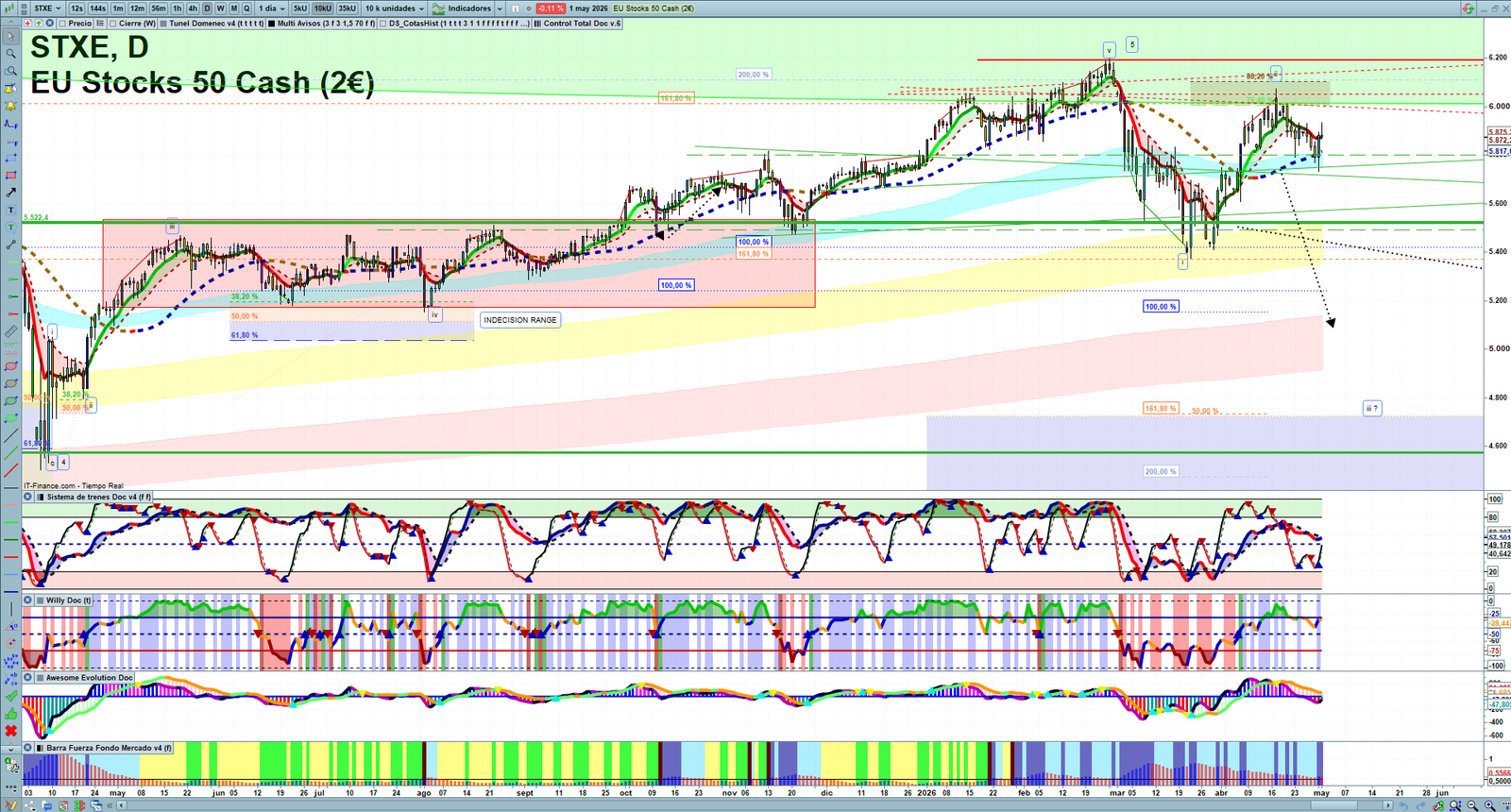This screenshot has height=812, width=1511.
Task: Close the Barra Fuerza Fondo Mercado panel
Action: click(28, 747)
